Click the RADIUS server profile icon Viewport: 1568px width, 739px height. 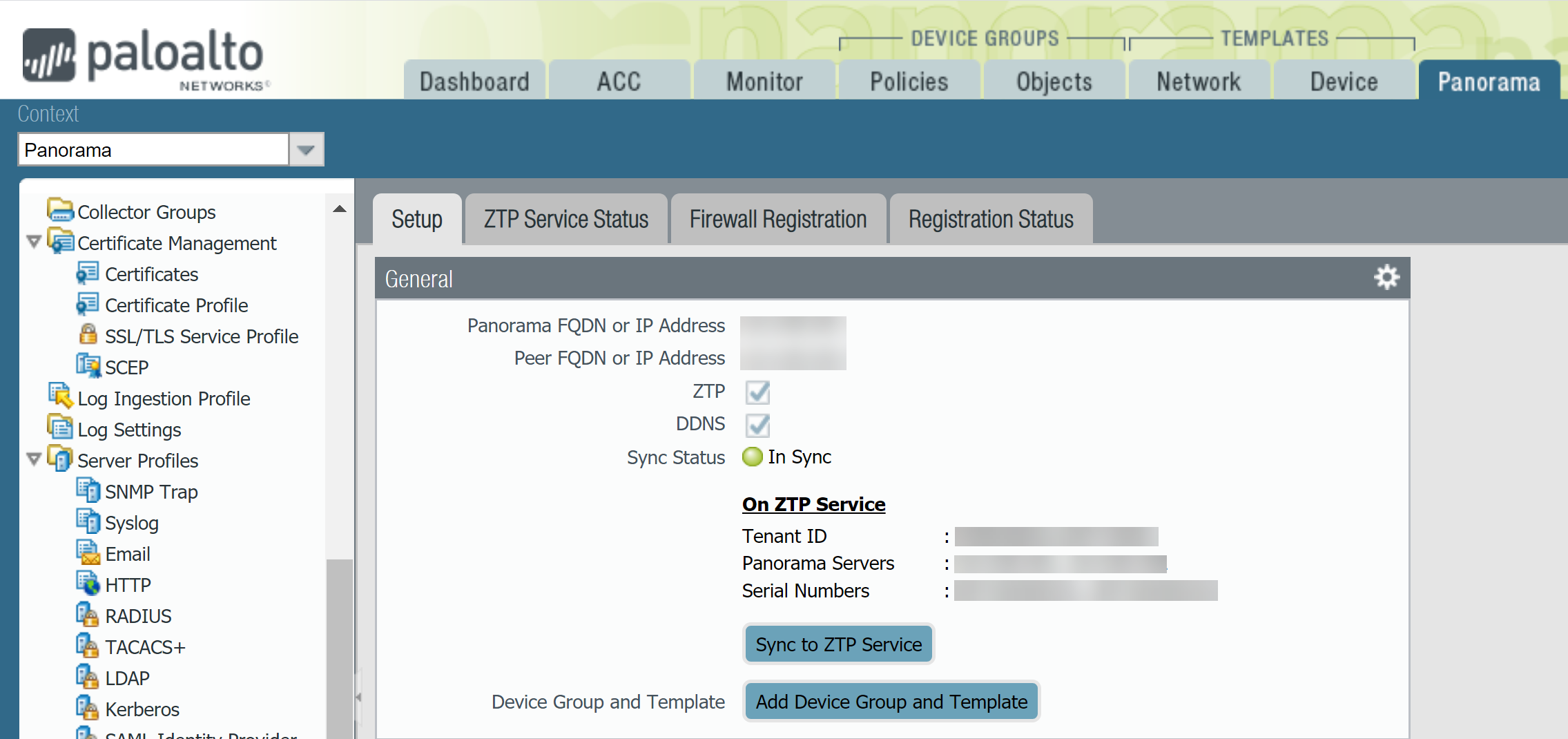pos(88,615)
